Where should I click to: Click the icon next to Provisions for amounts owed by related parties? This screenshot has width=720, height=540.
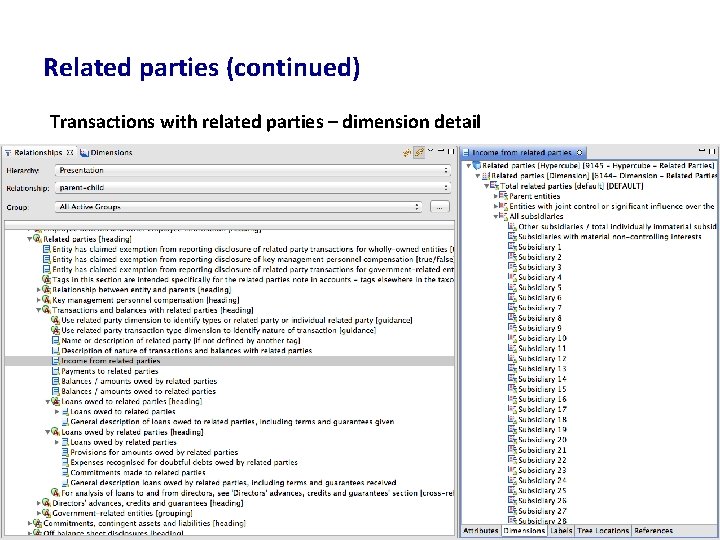pyautogui.click(x=65, y=452)
